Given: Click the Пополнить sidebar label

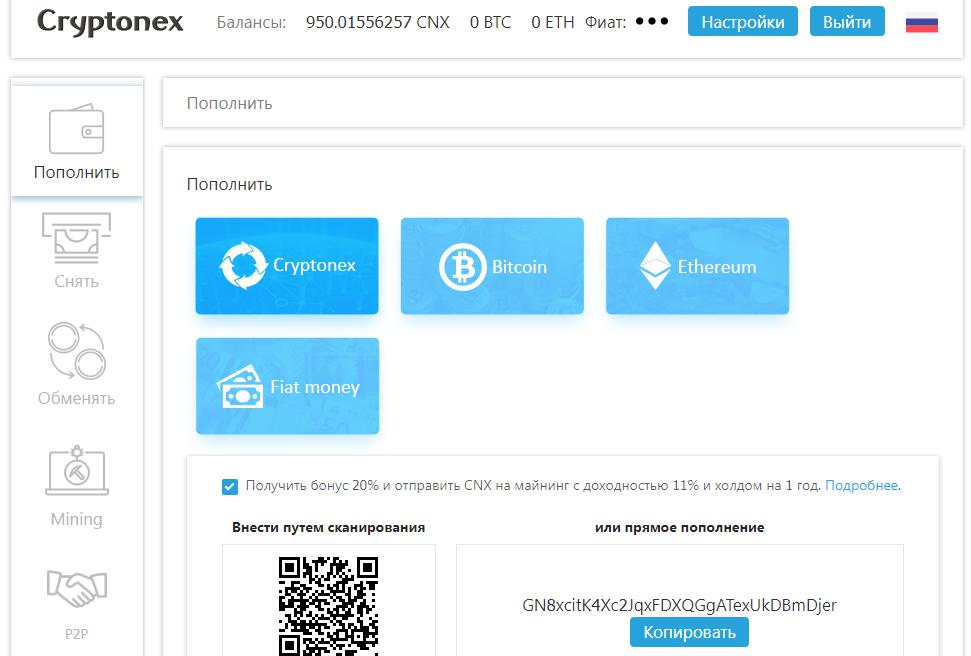Looking at the screenshot, I should pyautogui.click(x=77, y=172).
